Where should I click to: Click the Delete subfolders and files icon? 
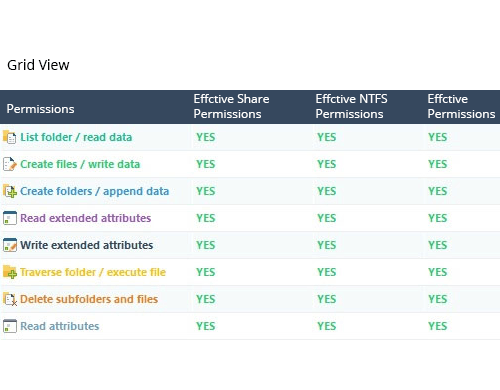pos(10,299)
